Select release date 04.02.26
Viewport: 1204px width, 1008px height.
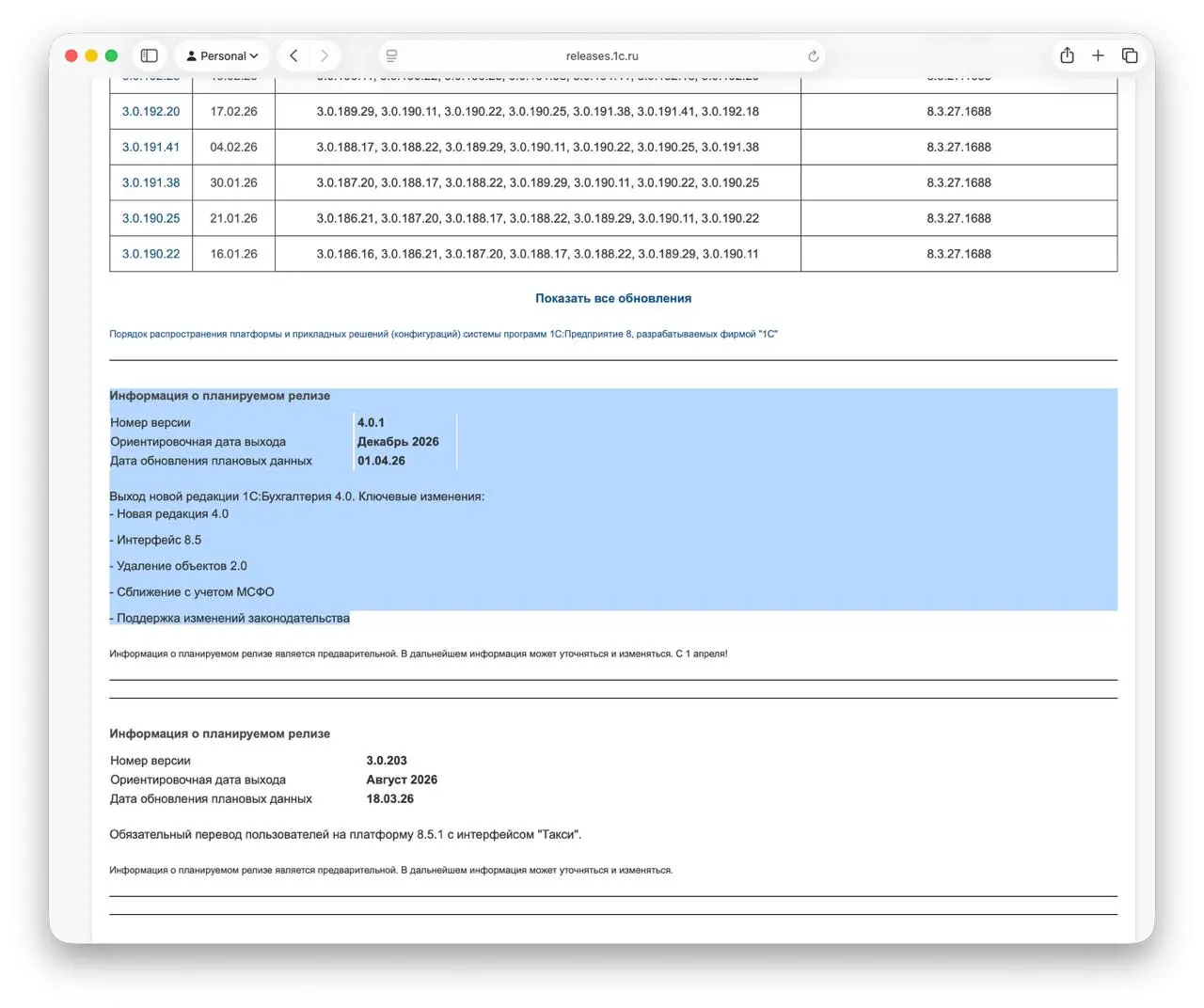233,147
